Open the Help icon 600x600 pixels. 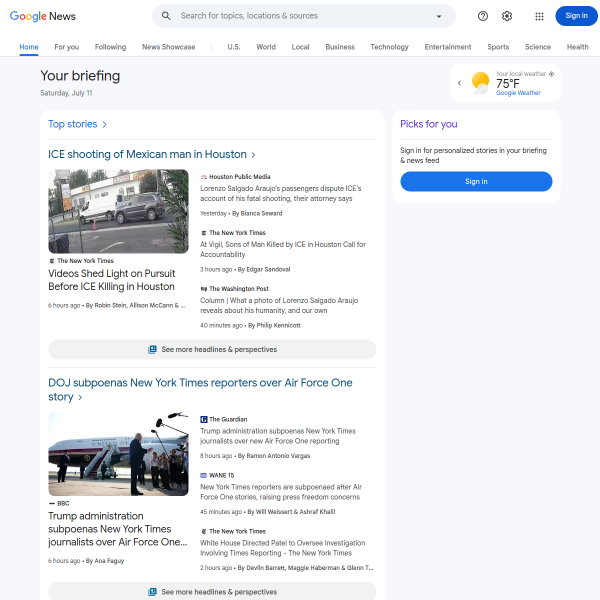tap(483, 16)
